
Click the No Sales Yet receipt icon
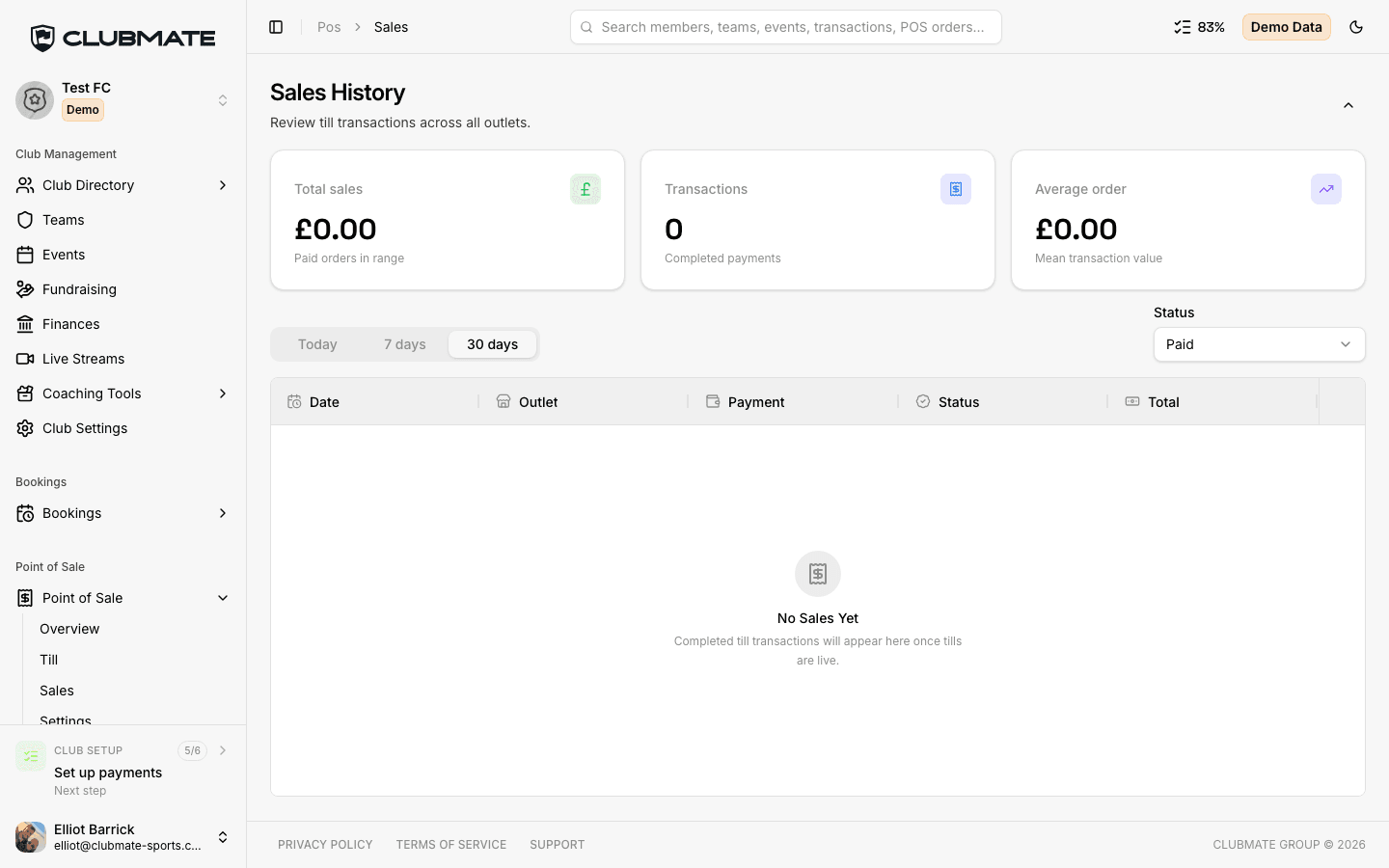[x=818, y=574]
